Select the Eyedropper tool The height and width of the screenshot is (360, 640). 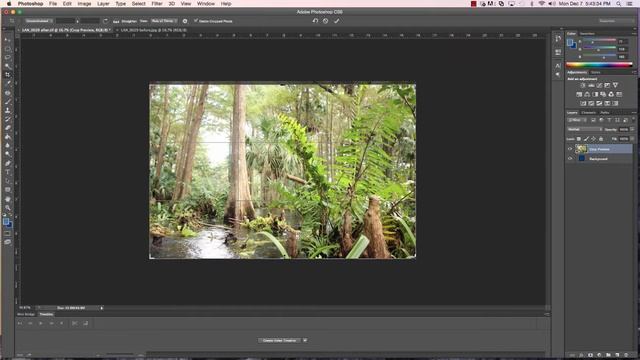tap(7, 83)
